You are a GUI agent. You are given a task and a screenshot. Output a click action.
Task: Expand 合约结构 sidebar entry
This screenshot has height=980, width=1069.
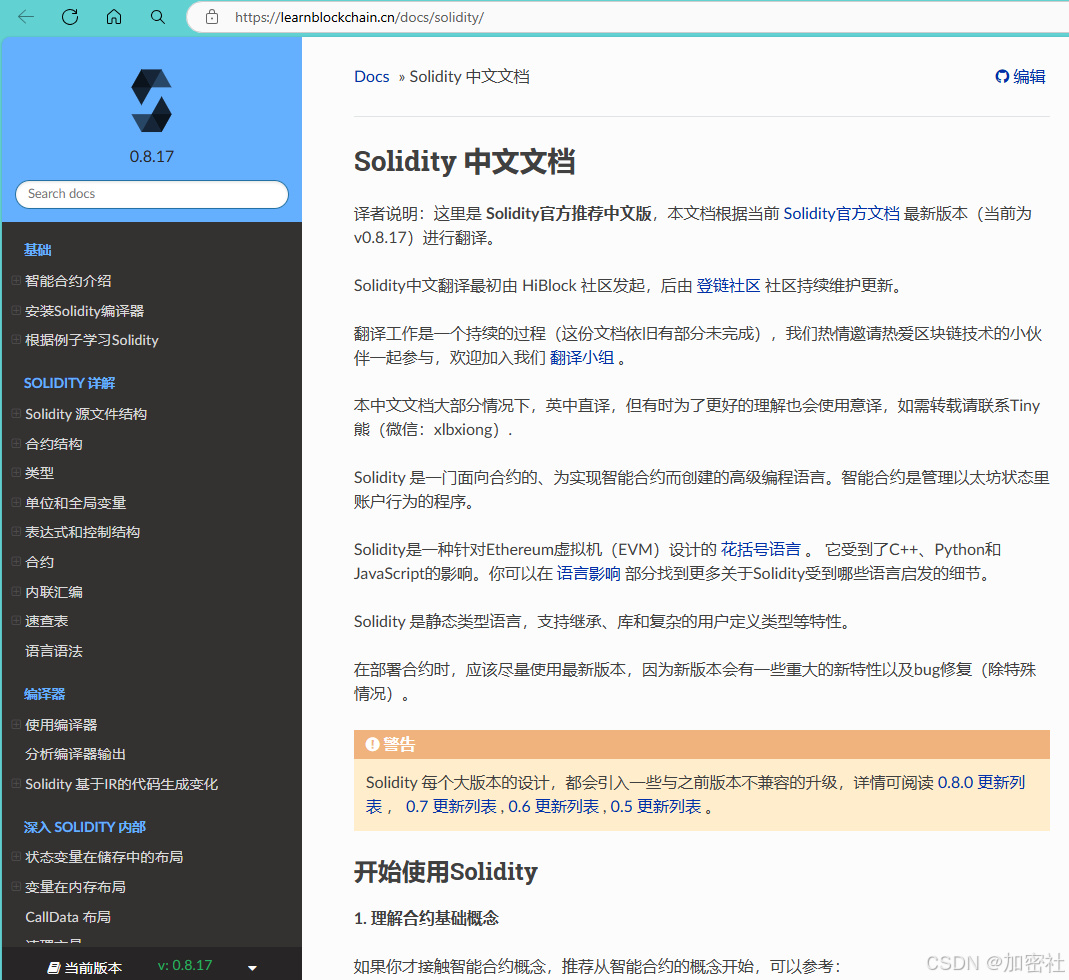coord(16,443)
